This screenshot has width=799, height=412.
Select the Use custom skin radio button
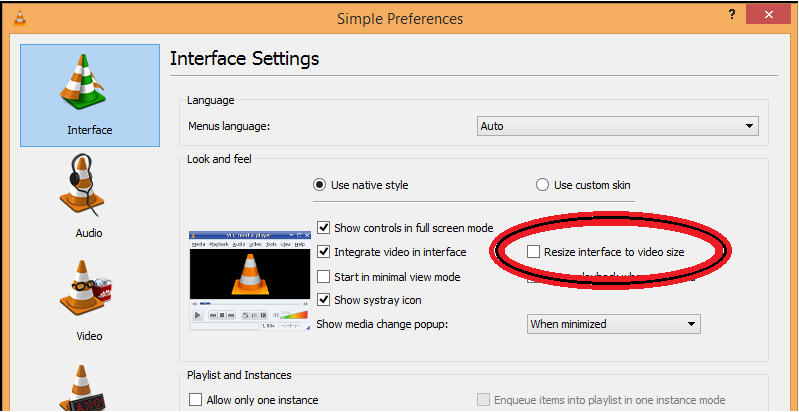[543, 185]
